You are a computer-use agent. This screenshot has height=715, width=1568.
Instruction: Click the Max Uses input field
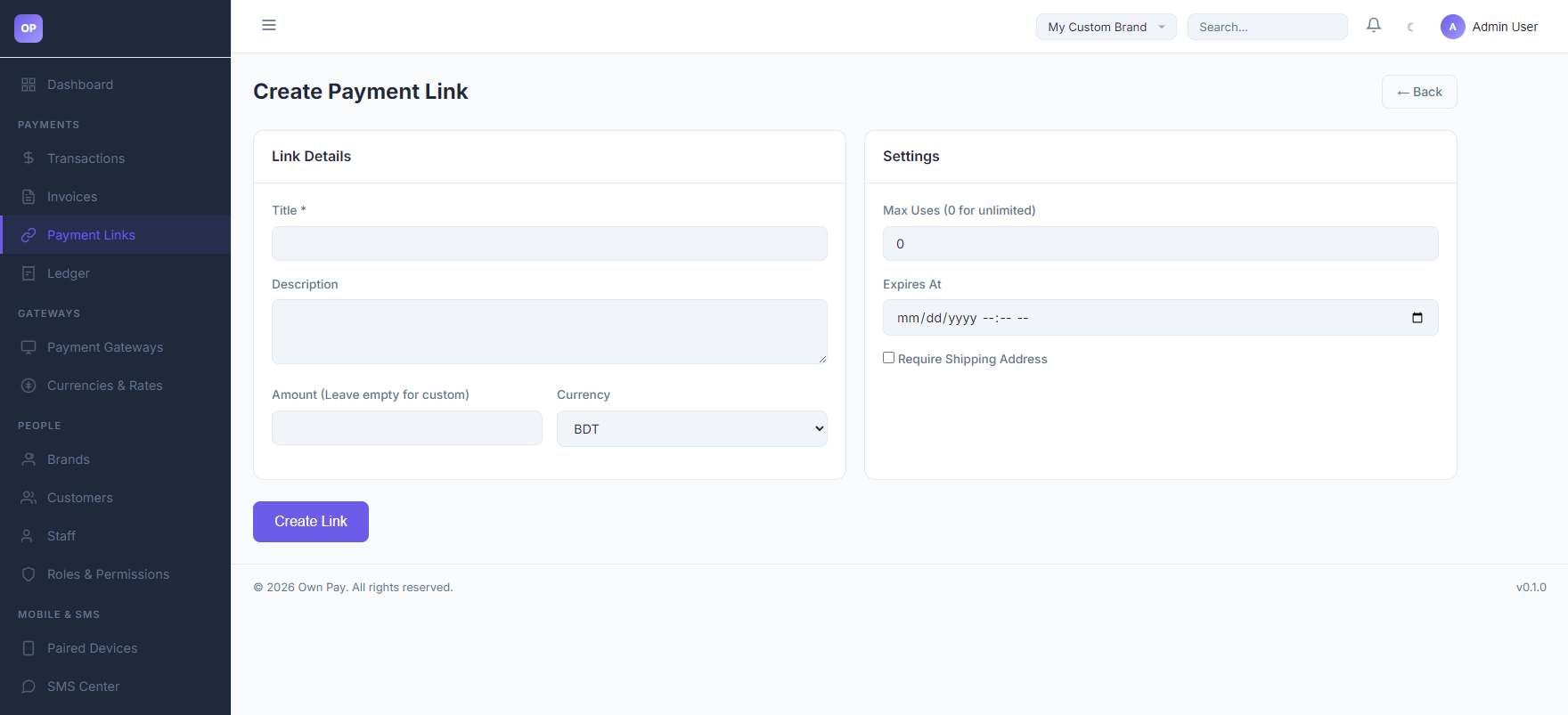tap(1161, 243)
